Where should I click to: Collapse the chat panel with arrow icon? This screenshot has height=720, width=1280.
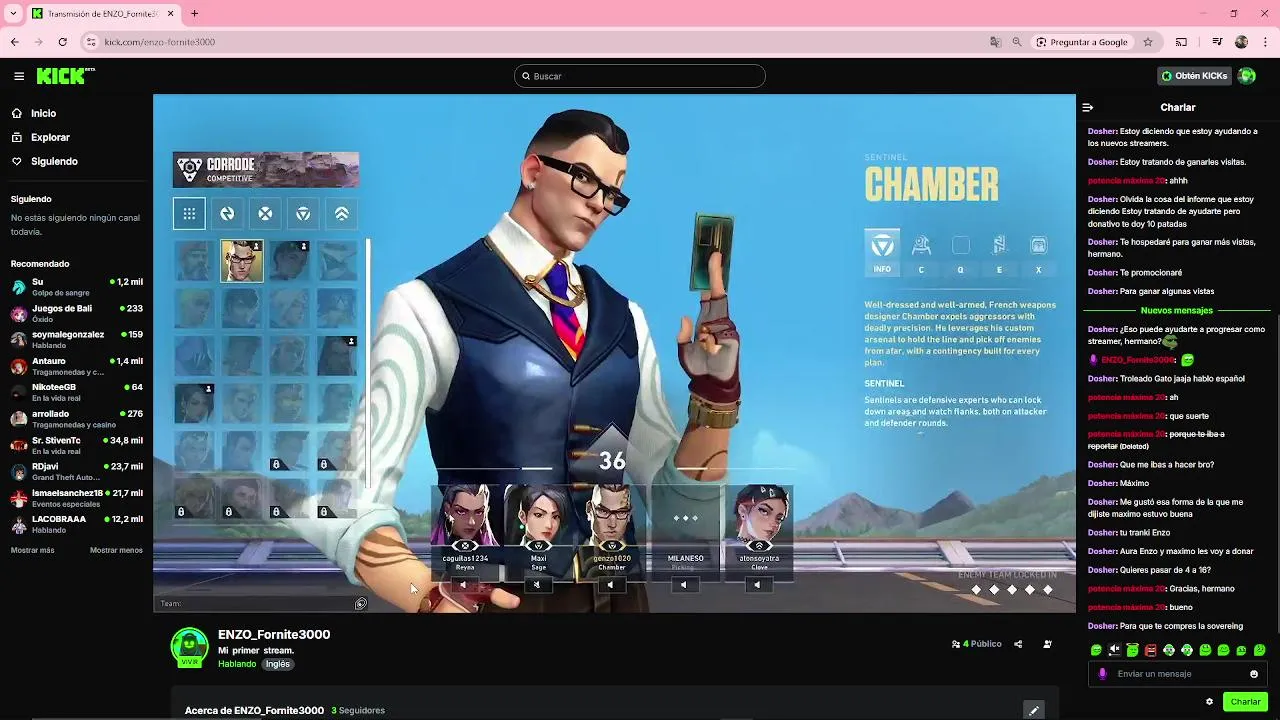pos(1088,107)
